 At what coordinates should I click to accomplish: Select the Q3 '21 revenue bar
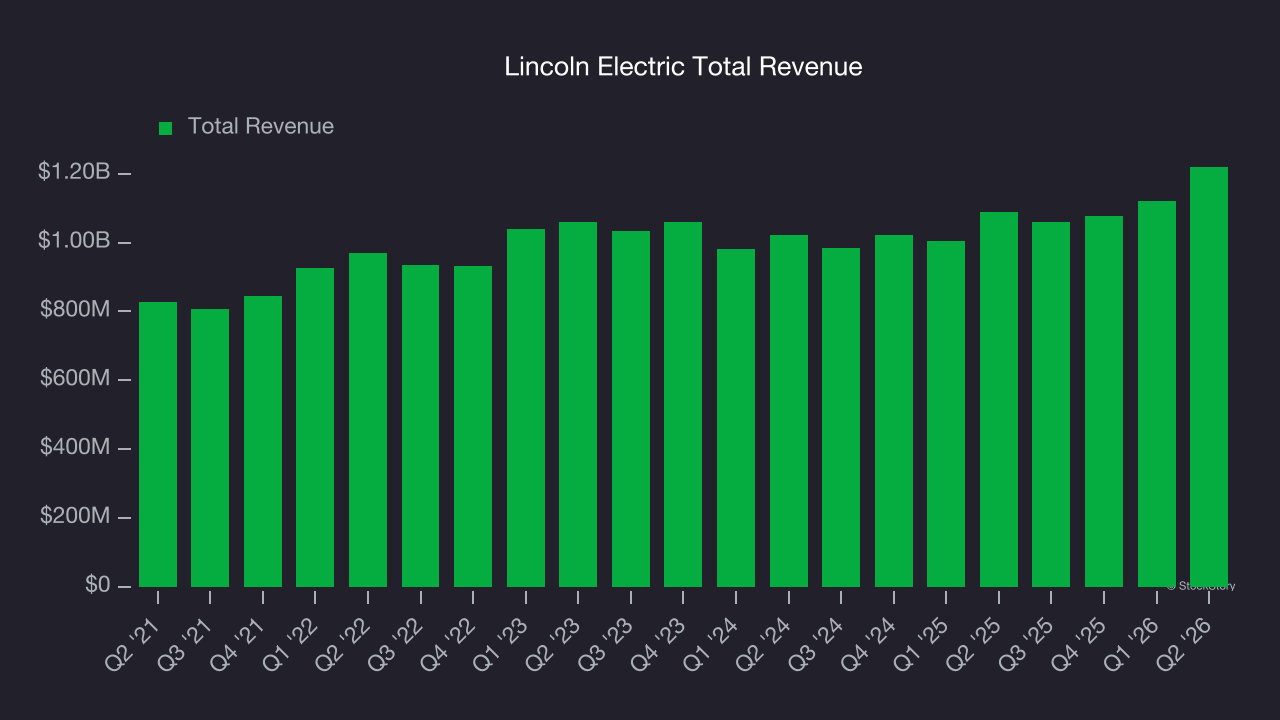click(210, 448)
